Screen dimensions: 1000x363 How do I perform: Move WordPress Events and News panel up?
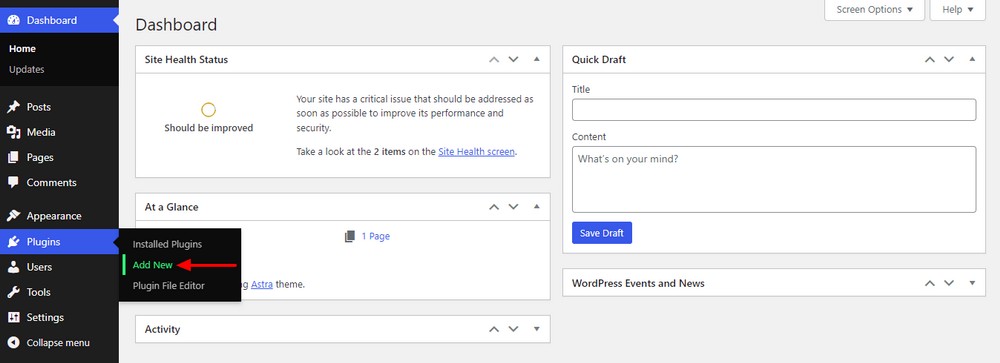pos(930,283)
